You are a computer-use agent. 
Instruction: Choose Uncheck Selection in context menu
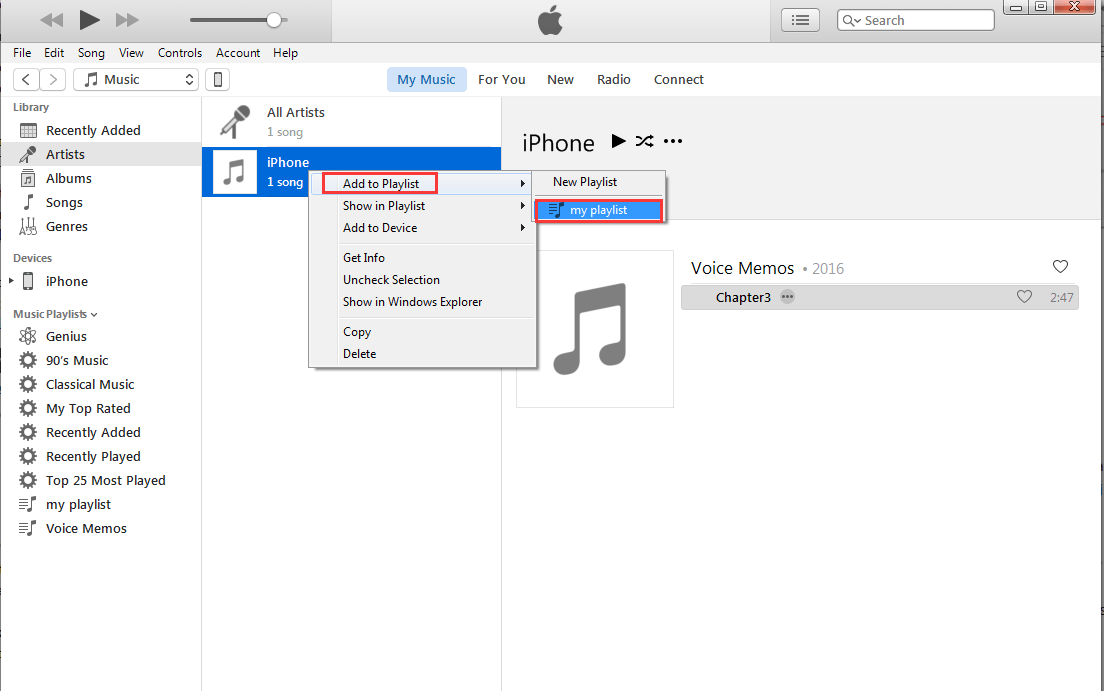(391, 280)
